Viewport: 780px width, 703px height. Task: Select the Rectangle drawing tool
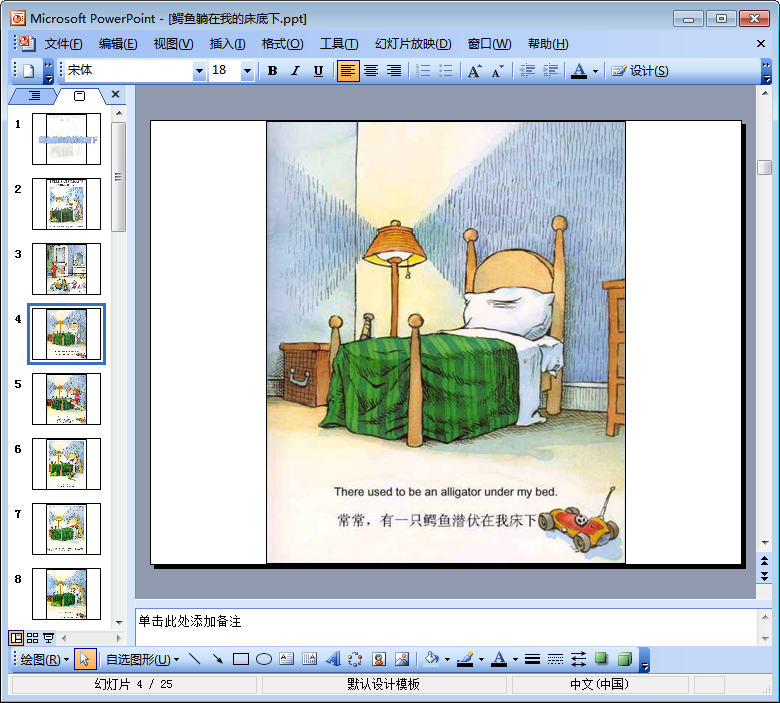pos(241,660)
